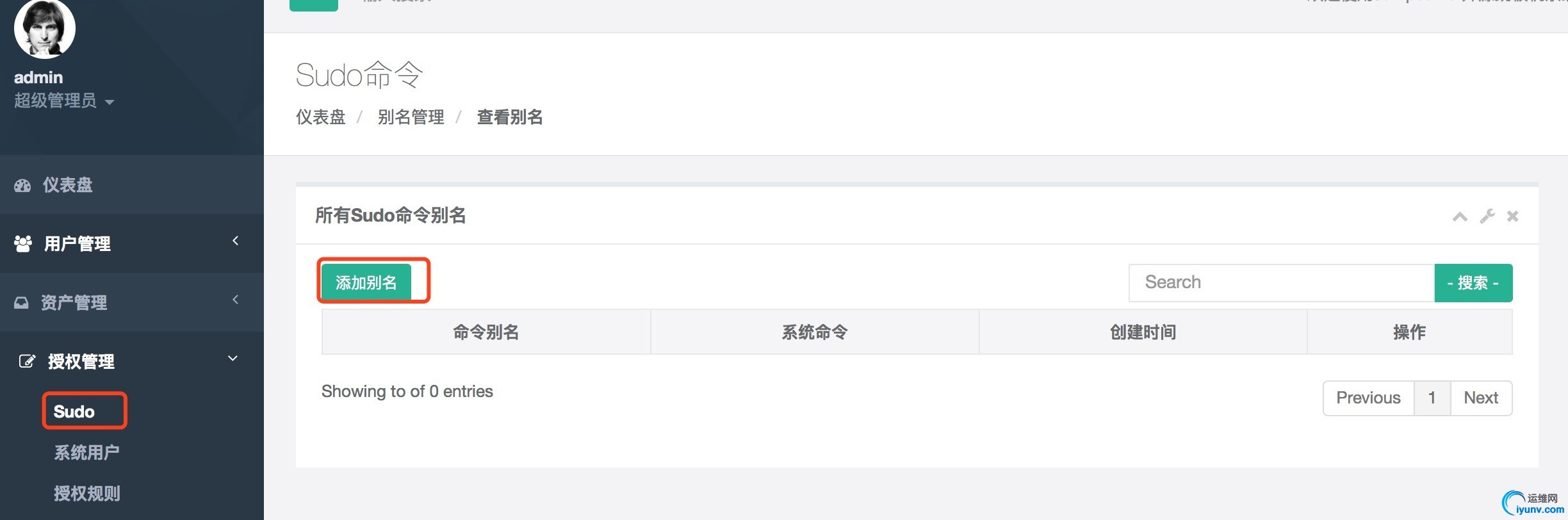Click the dashboard gauge icon
This screenshot has height=520, width=1568.
[x=22, y=186]
